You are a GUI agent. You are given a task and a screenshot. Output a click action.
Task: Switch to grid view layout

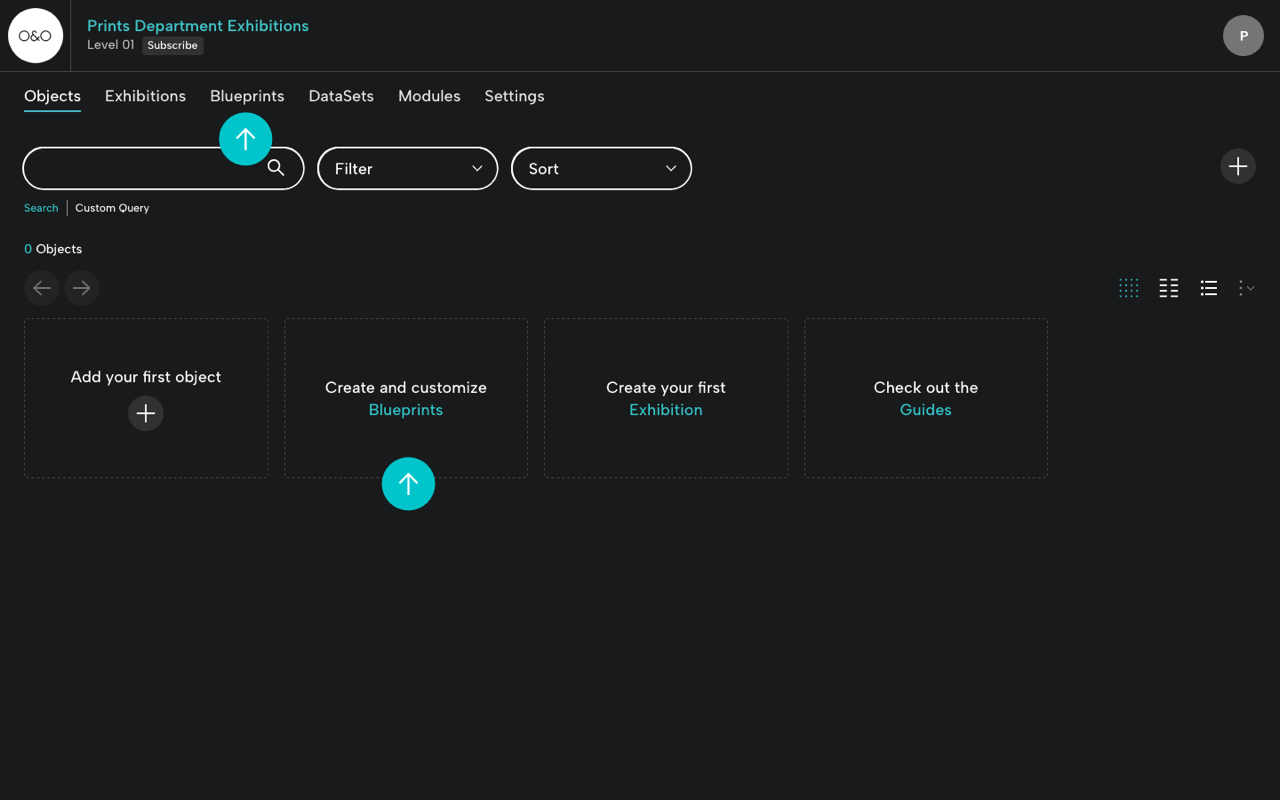pos(1129,288)
